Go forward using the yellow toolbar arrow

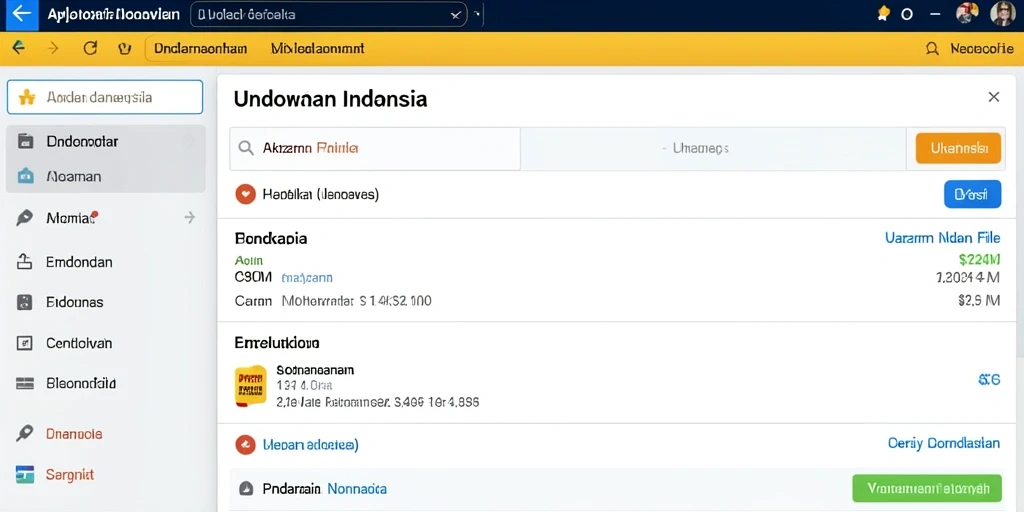pyautogui.click(x=54, y=48)
